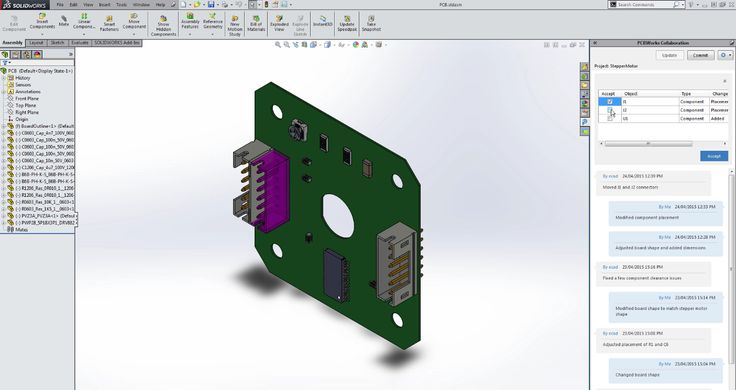Switch to the Evaluate tab
736x390 pixels.
pos(80,43)
